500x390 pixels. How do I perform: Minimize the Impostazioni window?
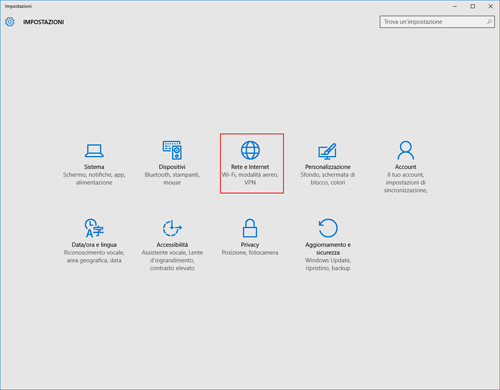(x=455, y=6)
